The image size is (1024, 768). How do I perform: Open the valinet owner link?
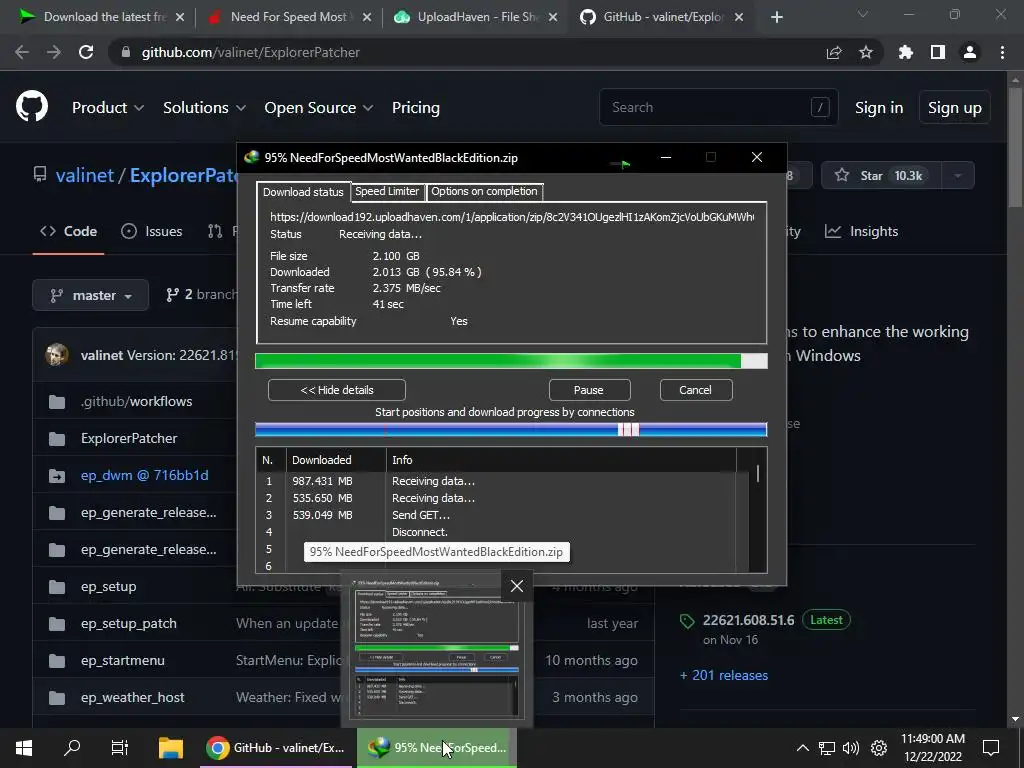(85, 175)
